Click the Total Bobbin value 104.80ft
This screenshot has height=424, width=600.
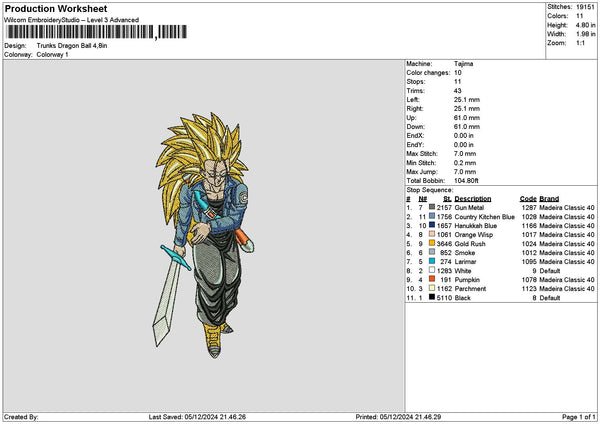pos(466,181)
